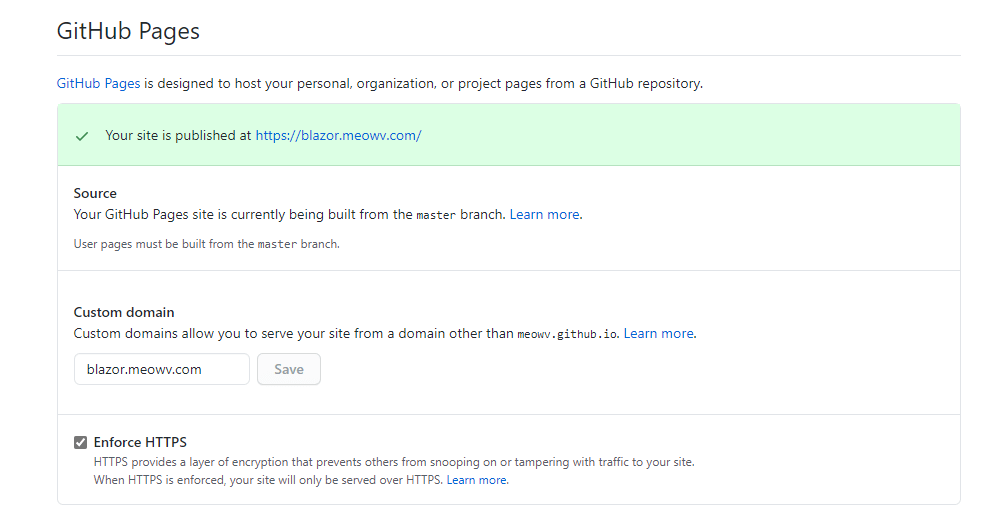Click the bold Enforce HTTPS label
The height and width of the screenshot is (529, 1005).
140,442
